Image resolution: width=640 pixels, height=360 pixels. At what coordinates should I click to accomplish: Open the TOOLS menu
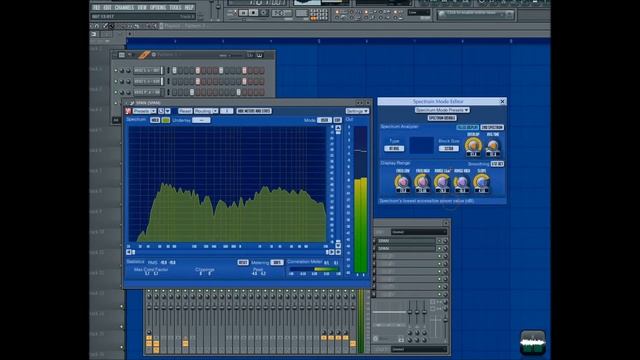[x=175, y=7]
